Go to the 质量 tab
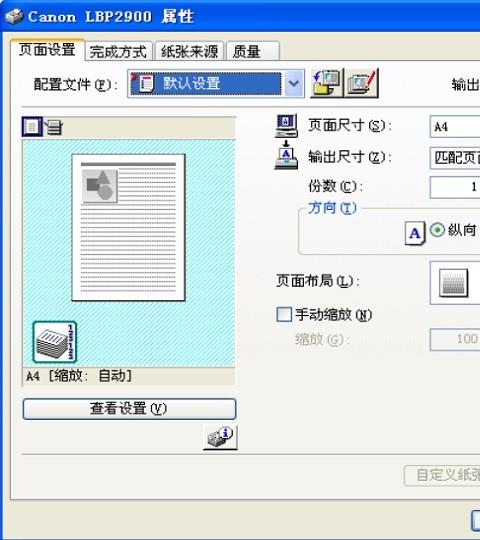 252,52
